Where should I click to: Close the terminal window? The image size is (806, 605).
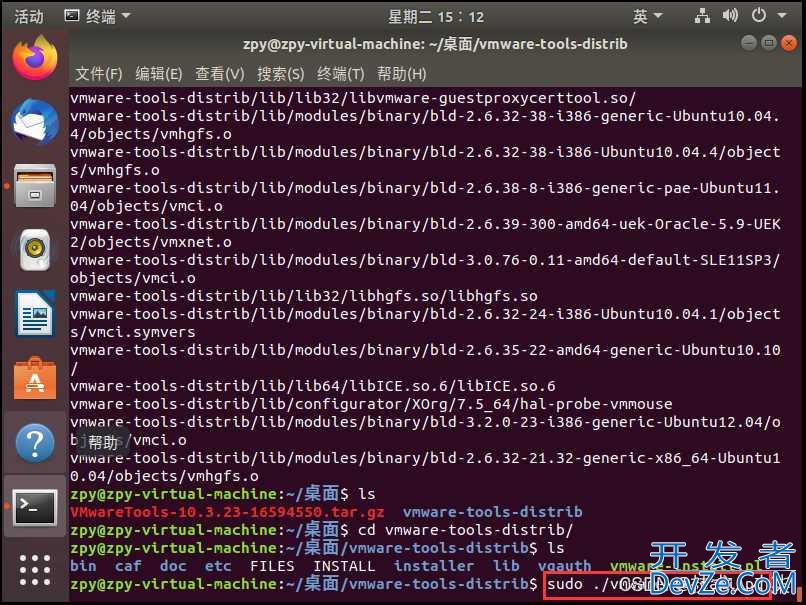[789, 43]
